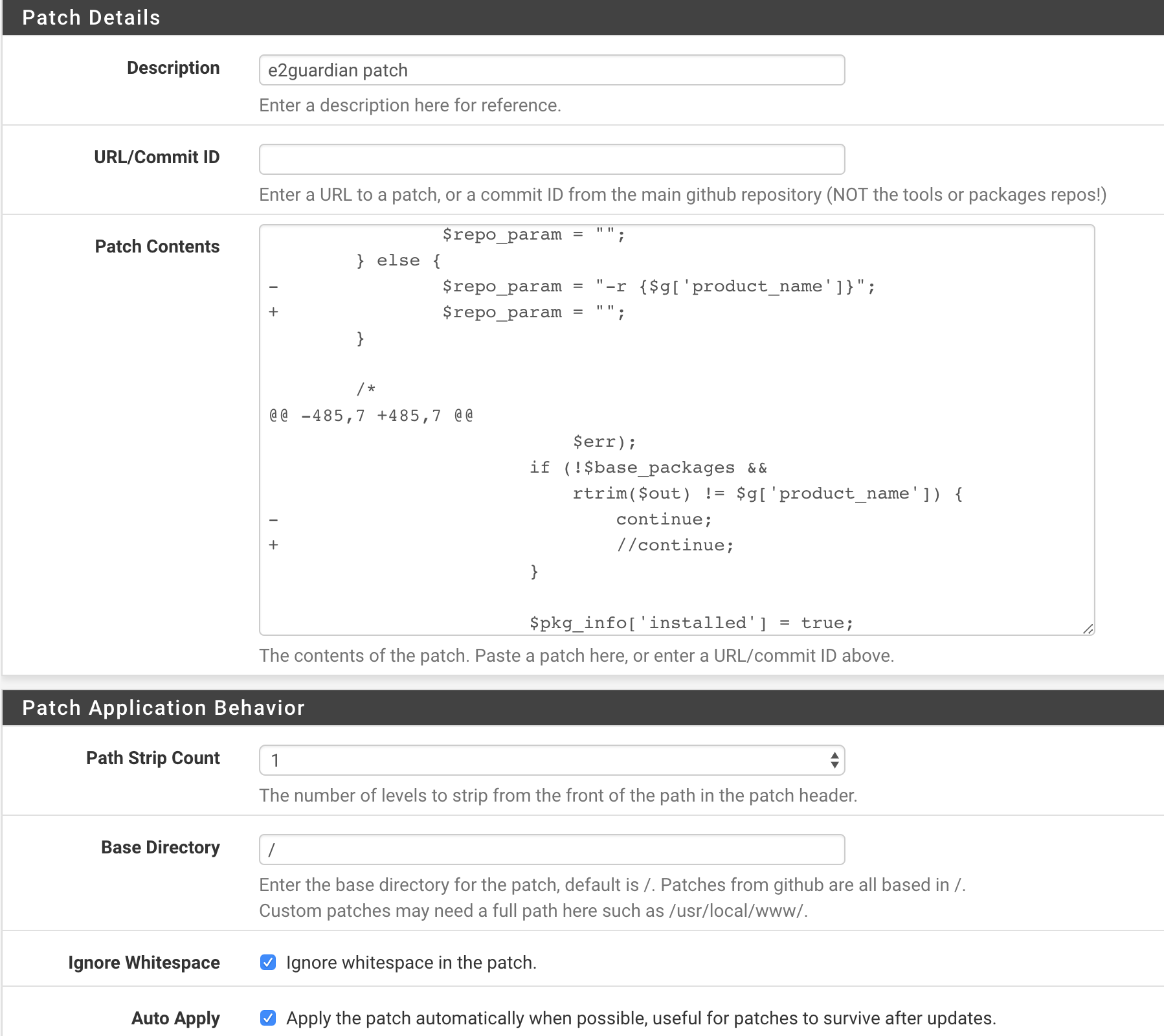Click the Patch Application Behavior header
1164x1036 pixels.
pyautogui.click(x=163, y=708)
